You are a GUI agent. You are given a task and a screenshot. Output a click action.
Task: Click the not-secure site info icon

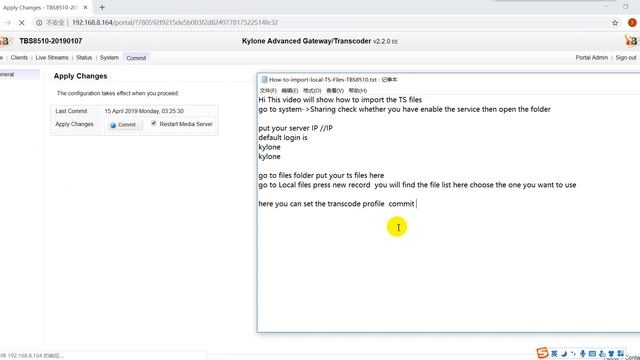pyautogui.click(x=39, y=23)
